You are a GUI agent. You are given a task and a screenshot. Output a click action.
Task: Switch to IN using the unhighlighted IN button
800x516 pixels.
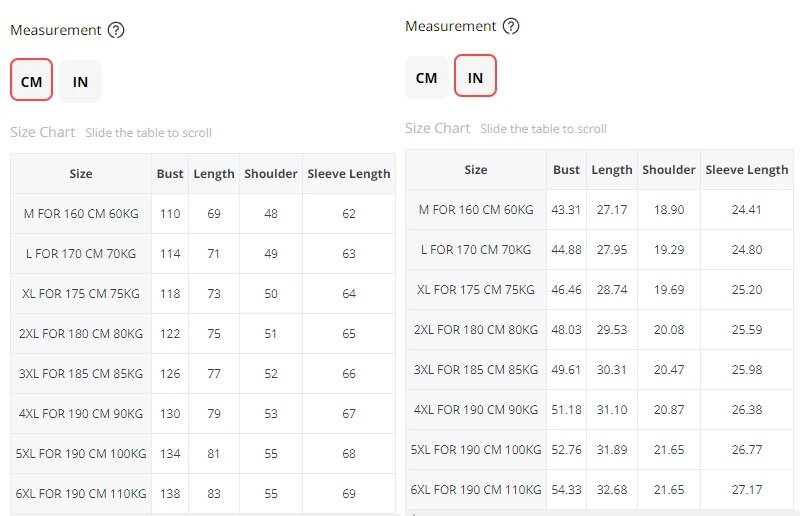tap(80, 81)
